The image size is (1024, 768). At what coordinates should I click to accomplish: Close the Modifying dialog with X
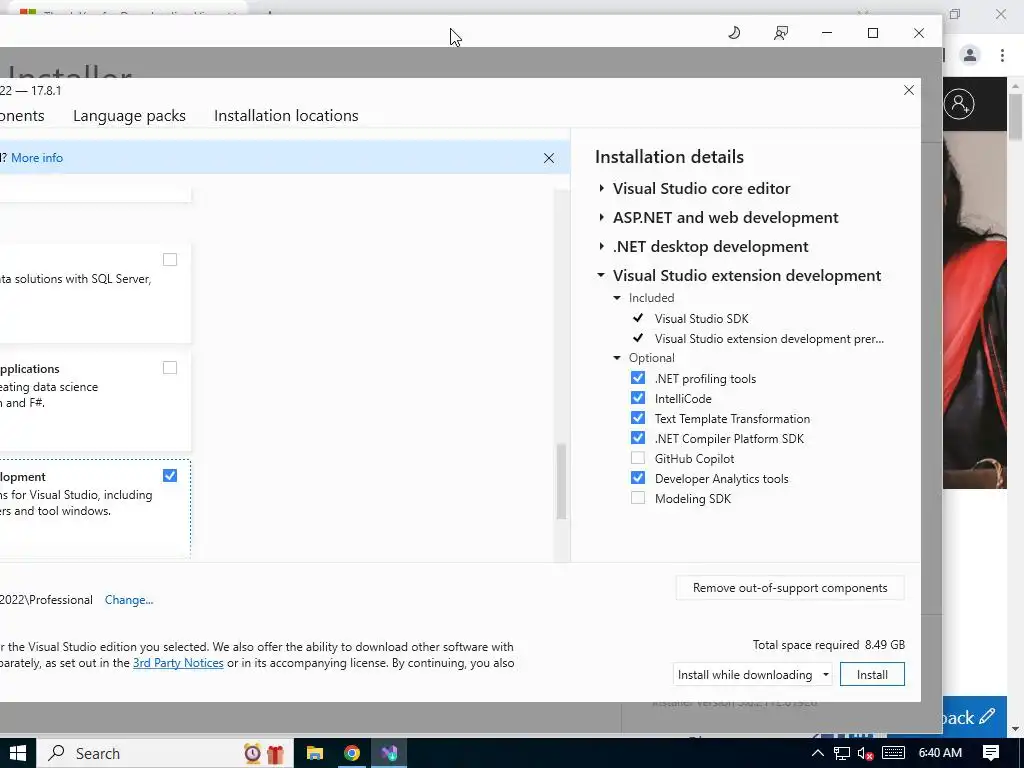(x=908, y=90)
